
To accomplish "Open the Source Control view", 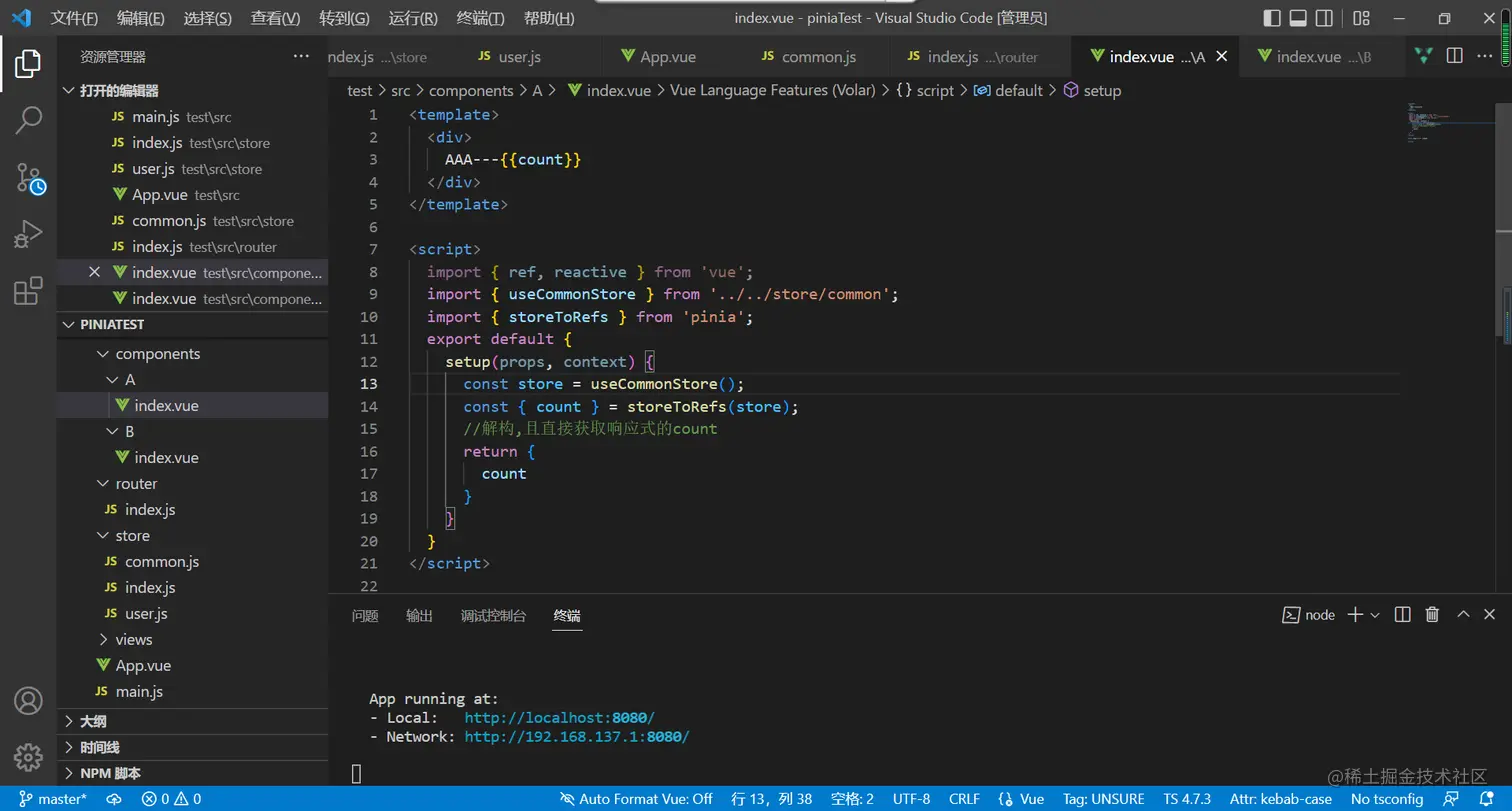I will pos(28,178).
